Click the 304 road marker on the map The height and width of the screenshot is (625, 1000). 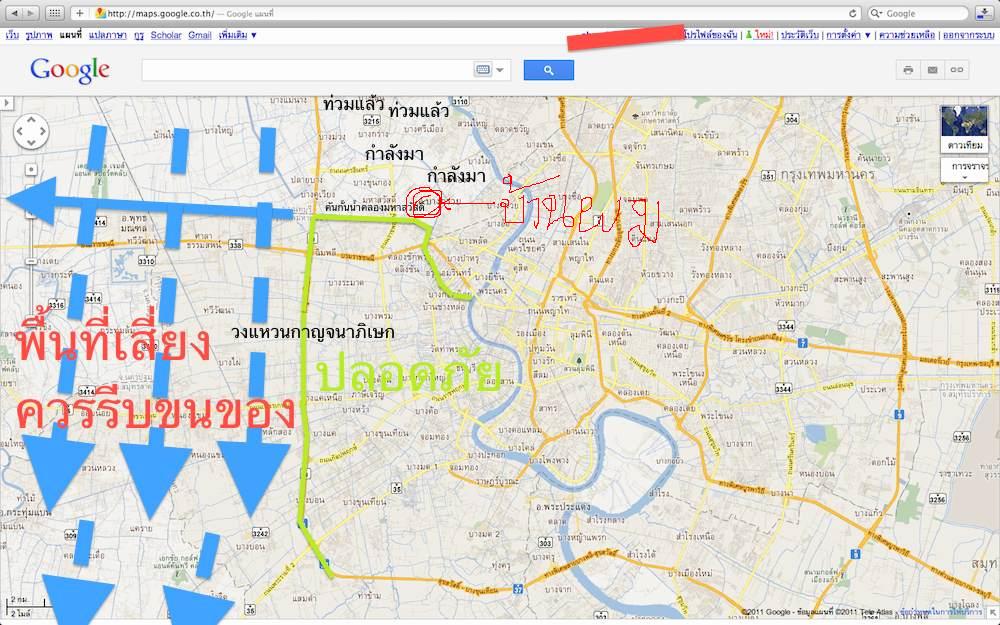pos(791,119)
